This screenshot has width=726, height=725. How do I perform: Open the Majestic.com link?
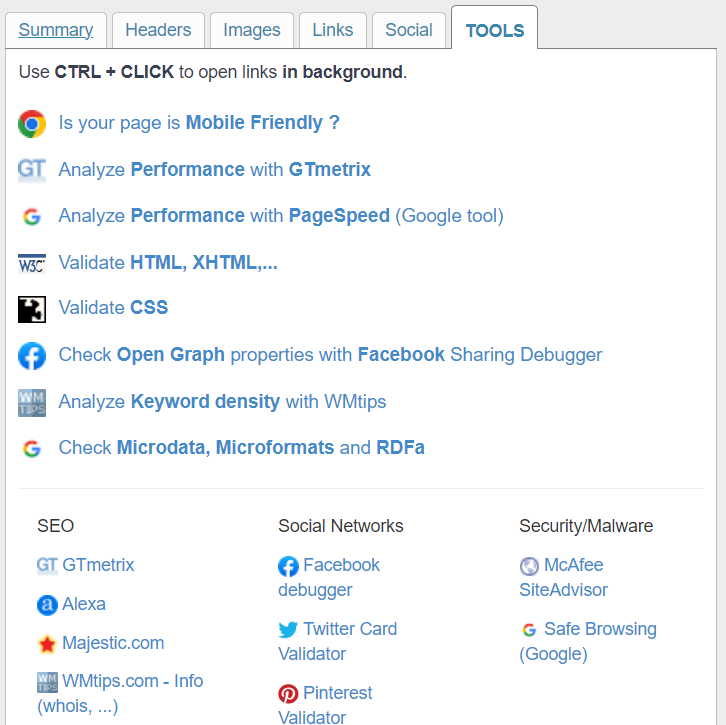(x=113, y=643)
